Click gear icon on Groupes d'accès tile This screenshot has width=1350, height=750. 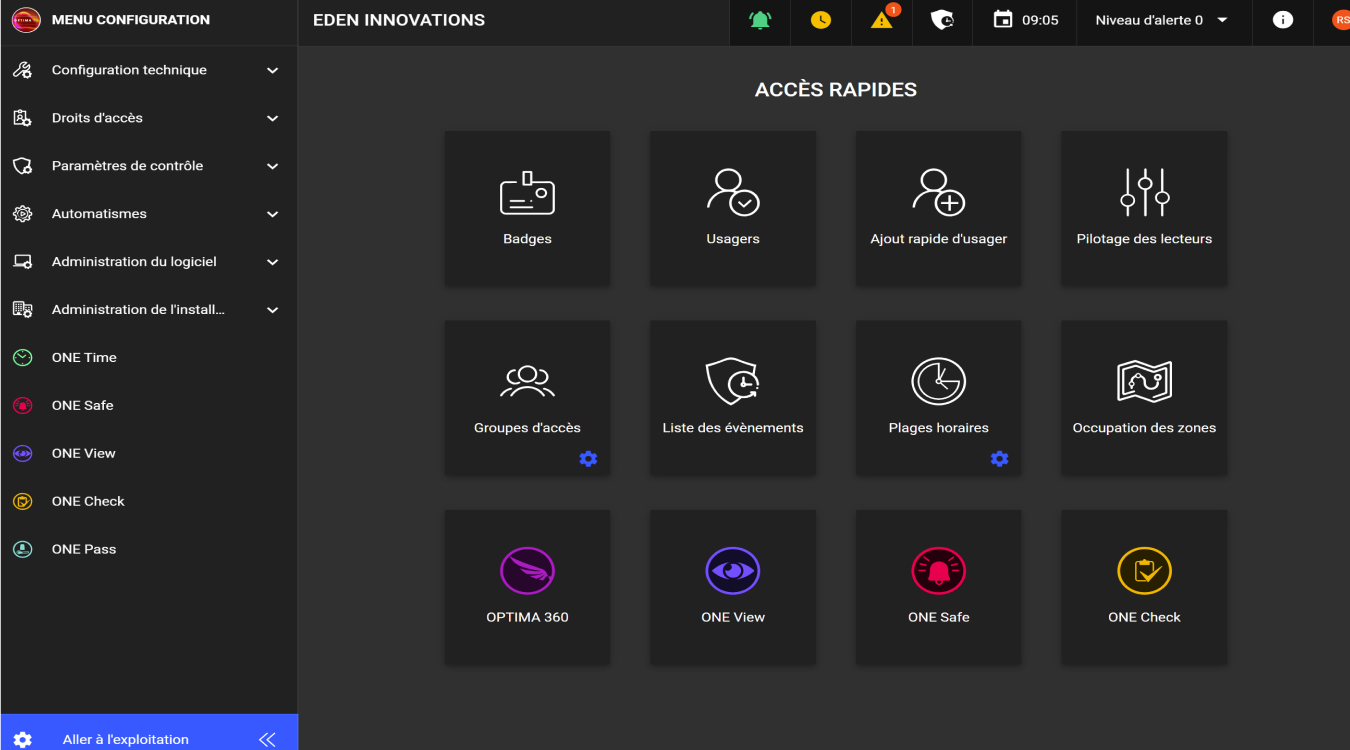pyautogui.click(x=588, y=459)
